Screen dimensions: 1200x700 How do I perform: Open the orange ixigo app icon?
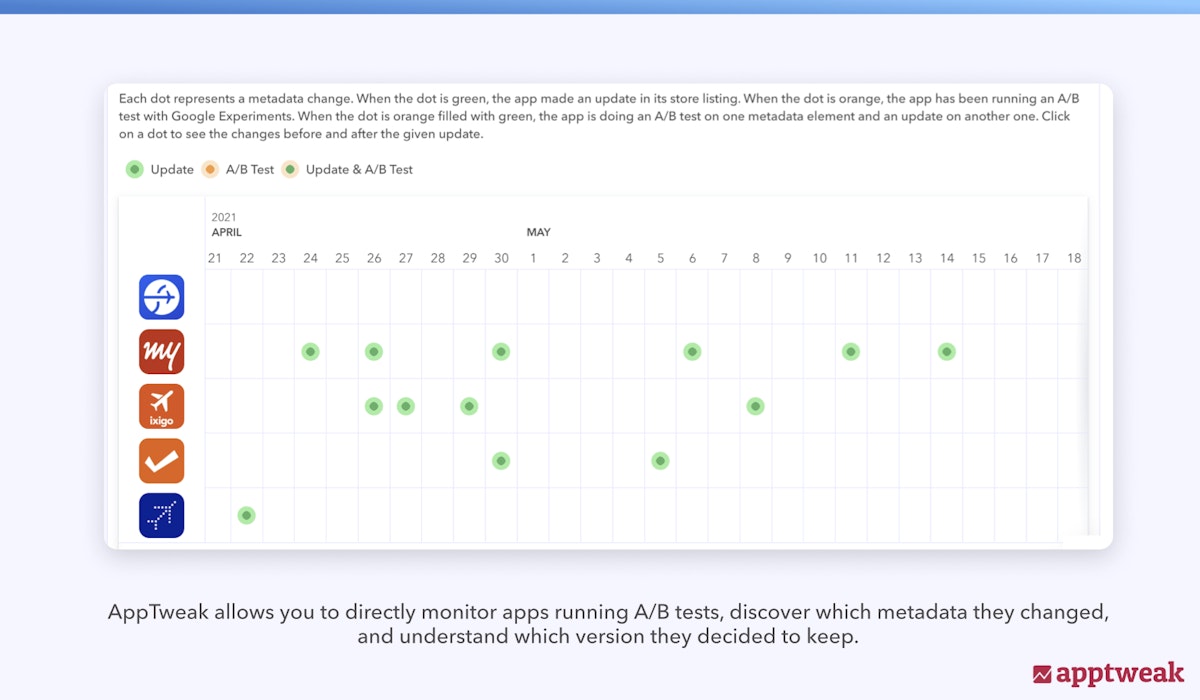[161, 406]
